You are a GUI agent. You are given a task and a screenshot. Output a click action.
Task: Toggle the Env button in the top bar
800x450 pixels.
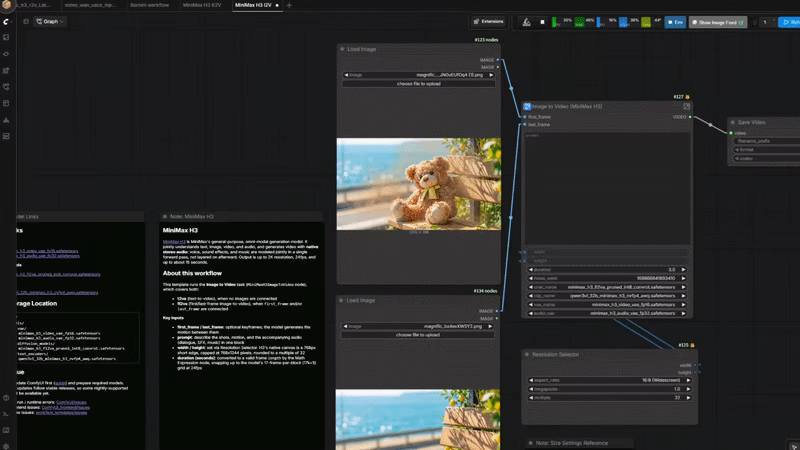pos(675,22)
